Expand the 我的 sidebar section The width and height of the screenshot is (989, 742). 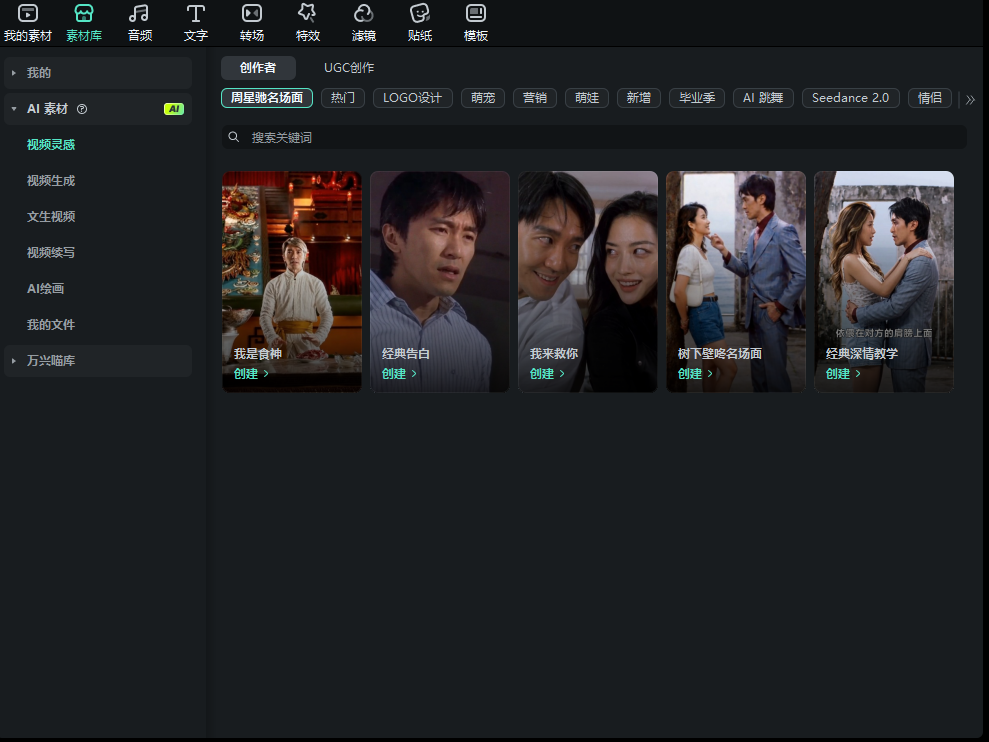click(14, 73)
